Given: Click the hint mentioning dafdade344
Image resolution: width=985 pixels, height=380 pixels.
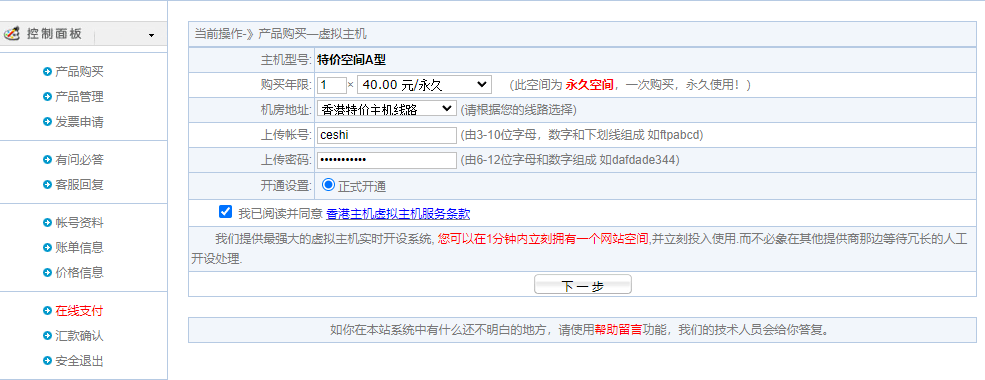Looking at the screenshot, I should (x=570, y=160).
